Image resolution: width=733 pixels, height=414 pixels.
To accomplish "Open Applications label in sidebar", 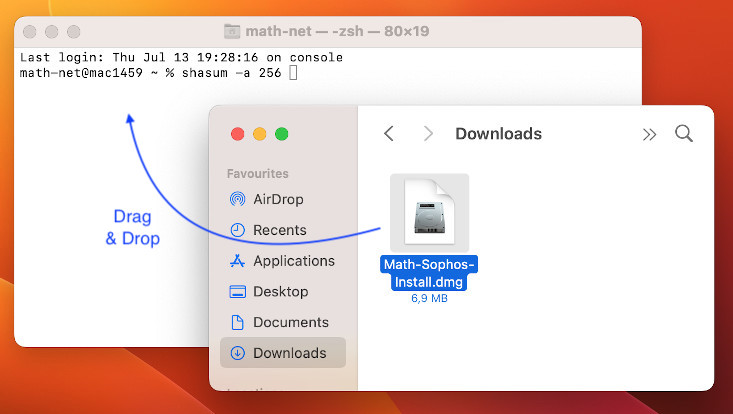I will [294, 261].
